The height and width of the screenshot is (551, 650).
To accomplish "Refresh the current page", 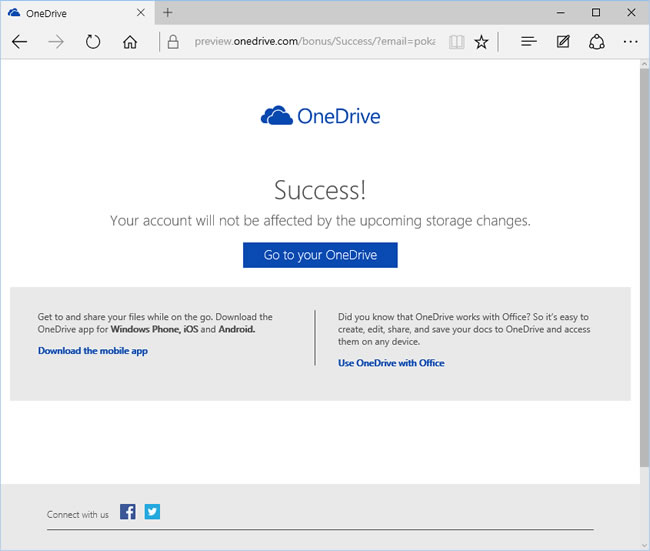I will coord(93,42).
